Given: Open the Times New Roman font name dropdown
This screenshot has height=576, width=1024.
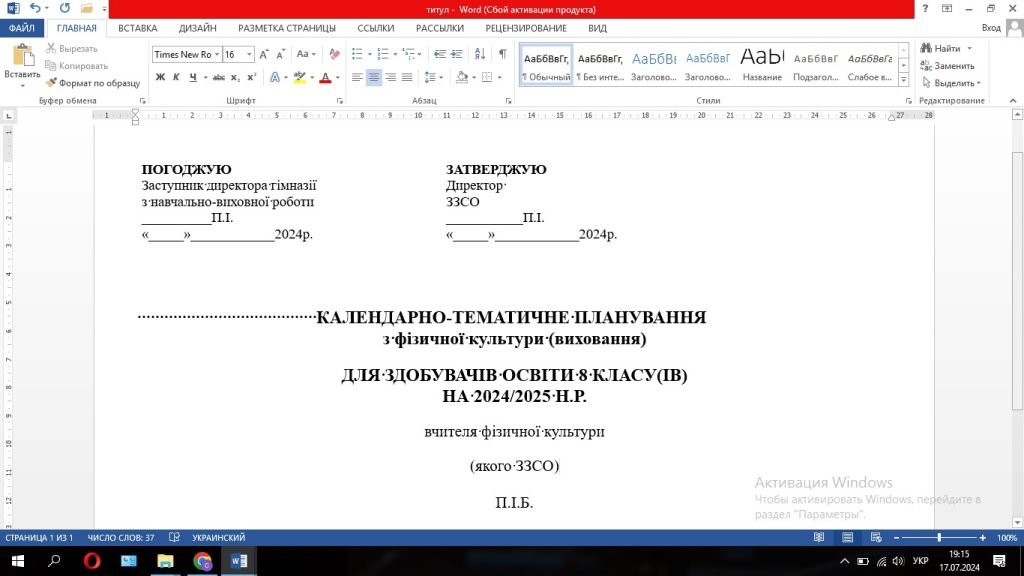Looking at the screenshot, I should (x=217, y=54).
